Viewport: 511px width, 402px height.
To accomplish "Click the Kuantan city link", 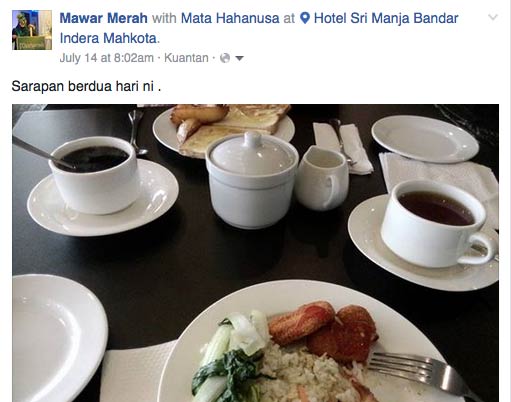I will [x=186, y=58].
